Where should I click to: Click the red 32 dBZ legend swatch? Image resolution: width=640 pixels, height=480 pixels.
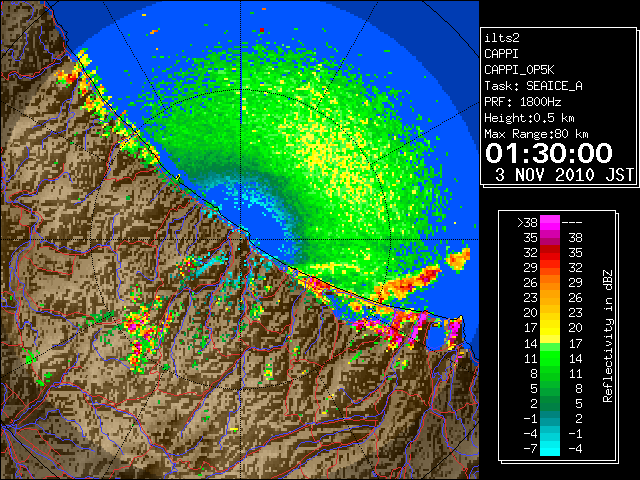pos(550,253)
